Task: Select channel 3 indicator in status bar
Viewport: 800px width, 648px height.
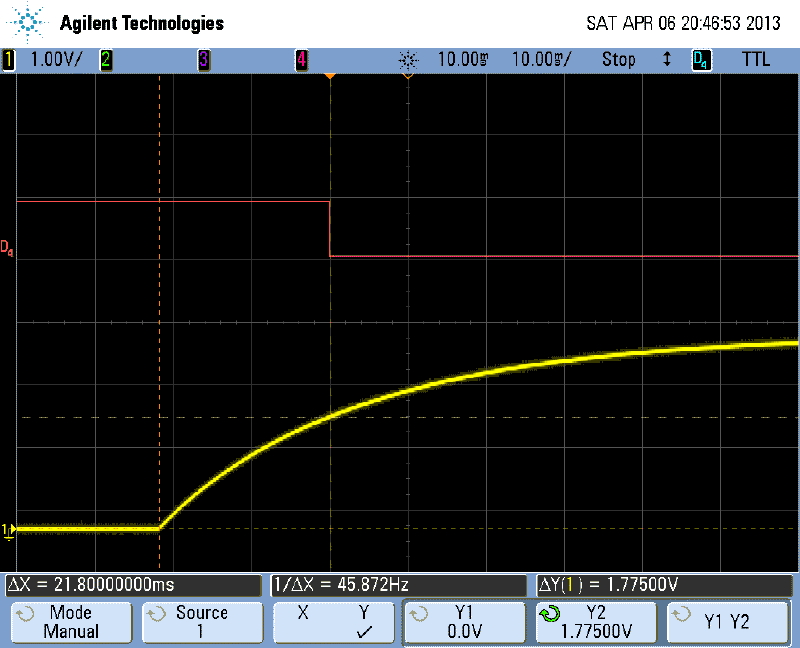Action: click(x=204, y=60)
